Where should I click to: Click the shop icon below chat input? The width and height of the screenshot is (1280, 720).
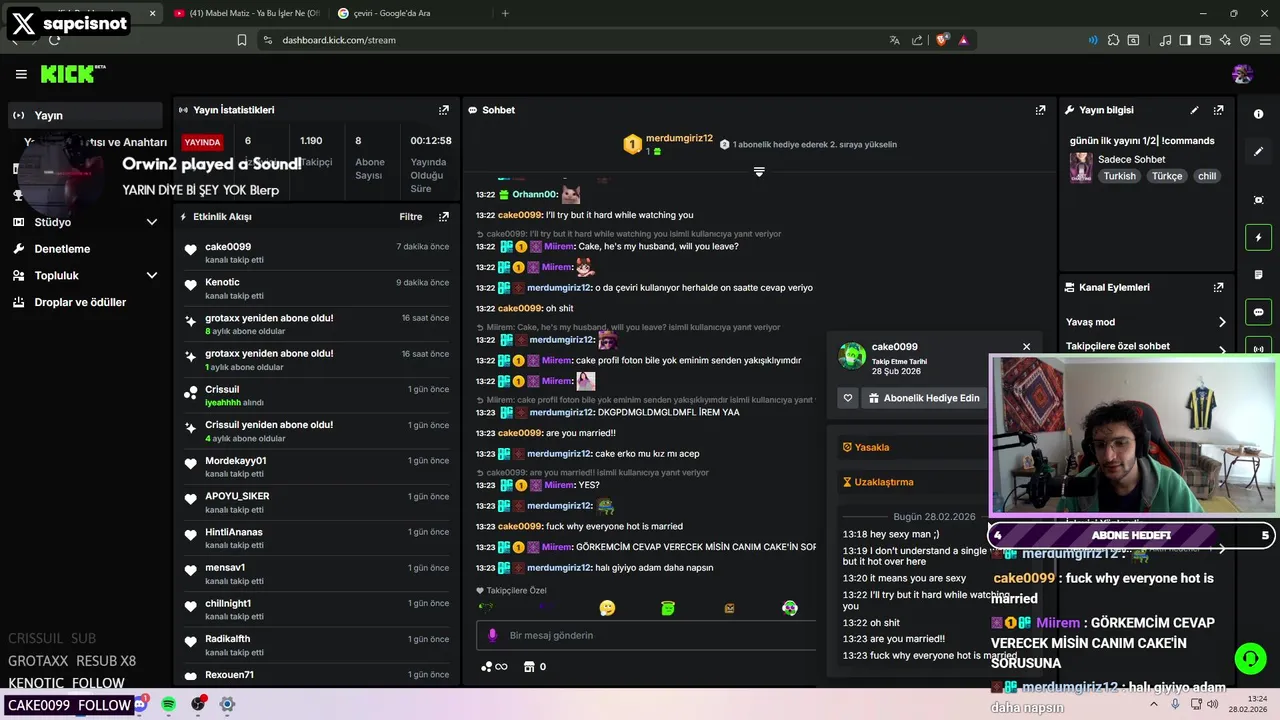pyautogui.click(x=529, y=666)
